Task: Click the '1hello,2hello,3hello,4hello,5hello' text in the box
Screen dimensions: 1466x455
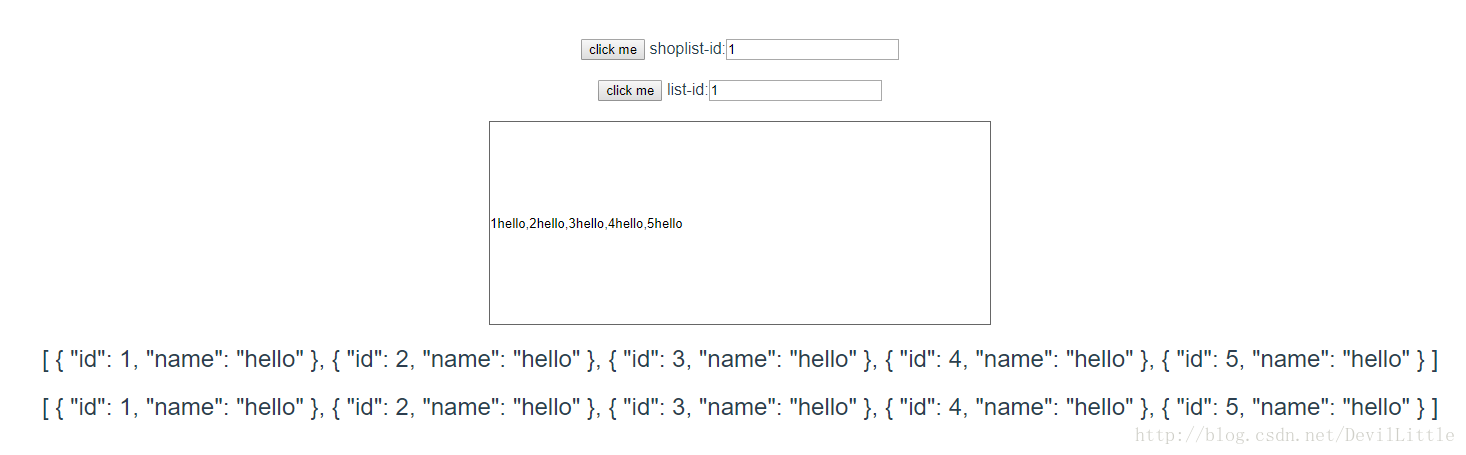Action: (586, 224)
